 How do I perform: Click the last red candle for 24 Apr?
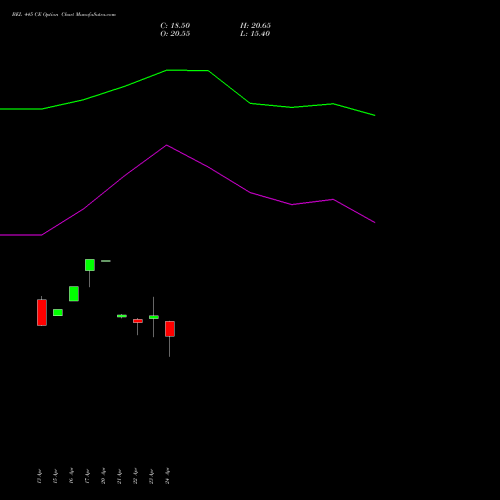170,329
